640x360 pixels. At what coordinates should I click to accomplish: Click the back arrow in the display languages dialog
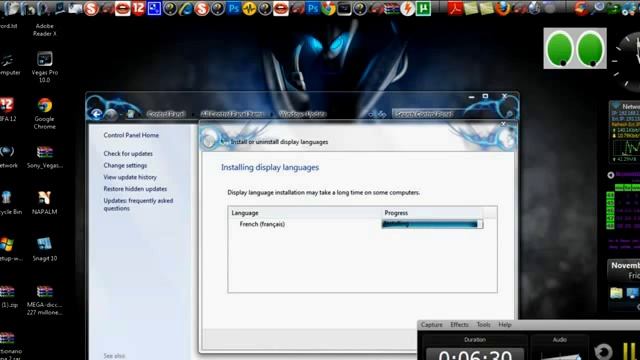(x=209, y=141)
